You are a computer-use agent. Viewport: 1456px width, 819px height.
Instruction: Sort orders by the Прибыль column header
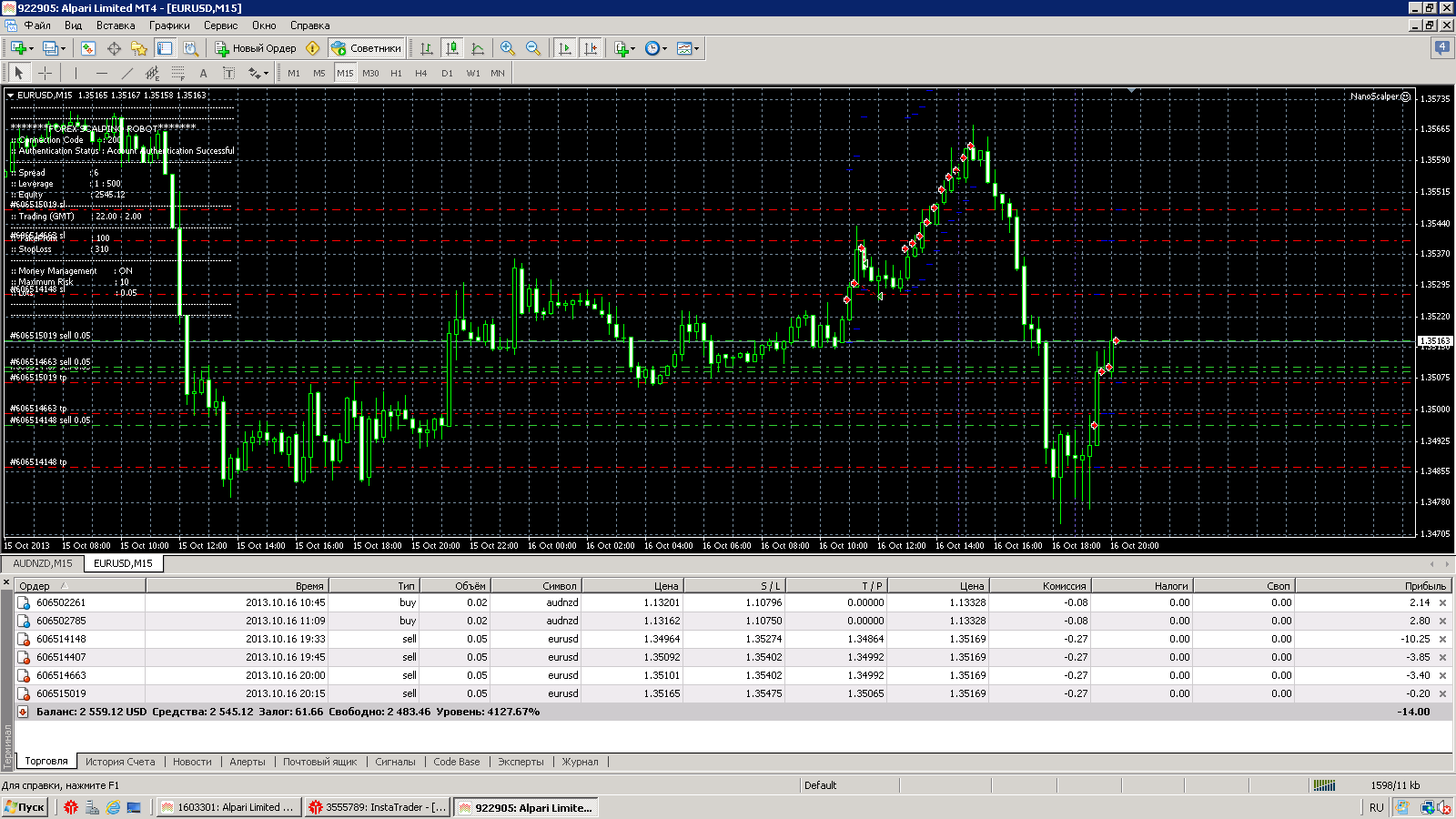pos(1372,586)
